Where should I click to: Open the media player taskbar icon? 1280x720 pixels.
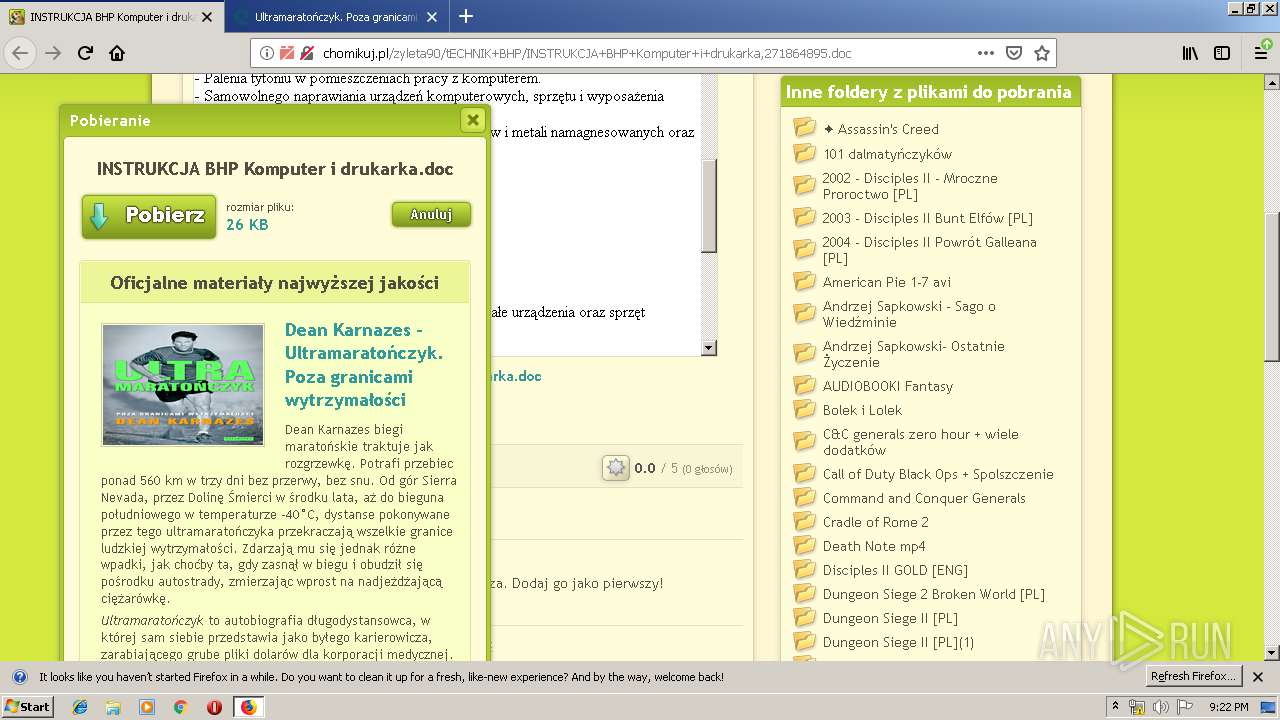(x=147, y=707)
